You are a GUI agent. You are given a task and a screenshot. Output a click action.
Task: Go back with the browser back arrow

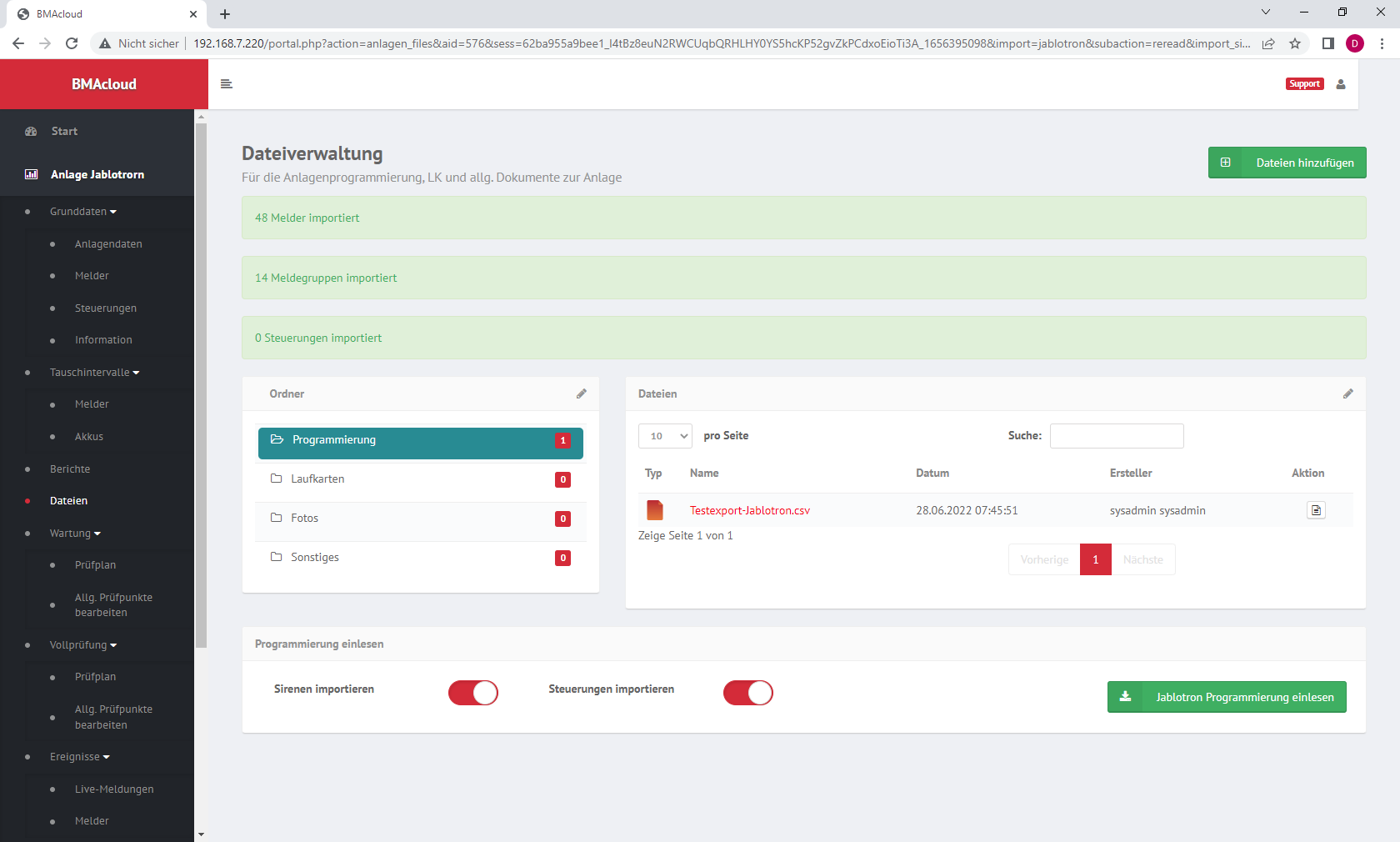[x=18, y=43]
